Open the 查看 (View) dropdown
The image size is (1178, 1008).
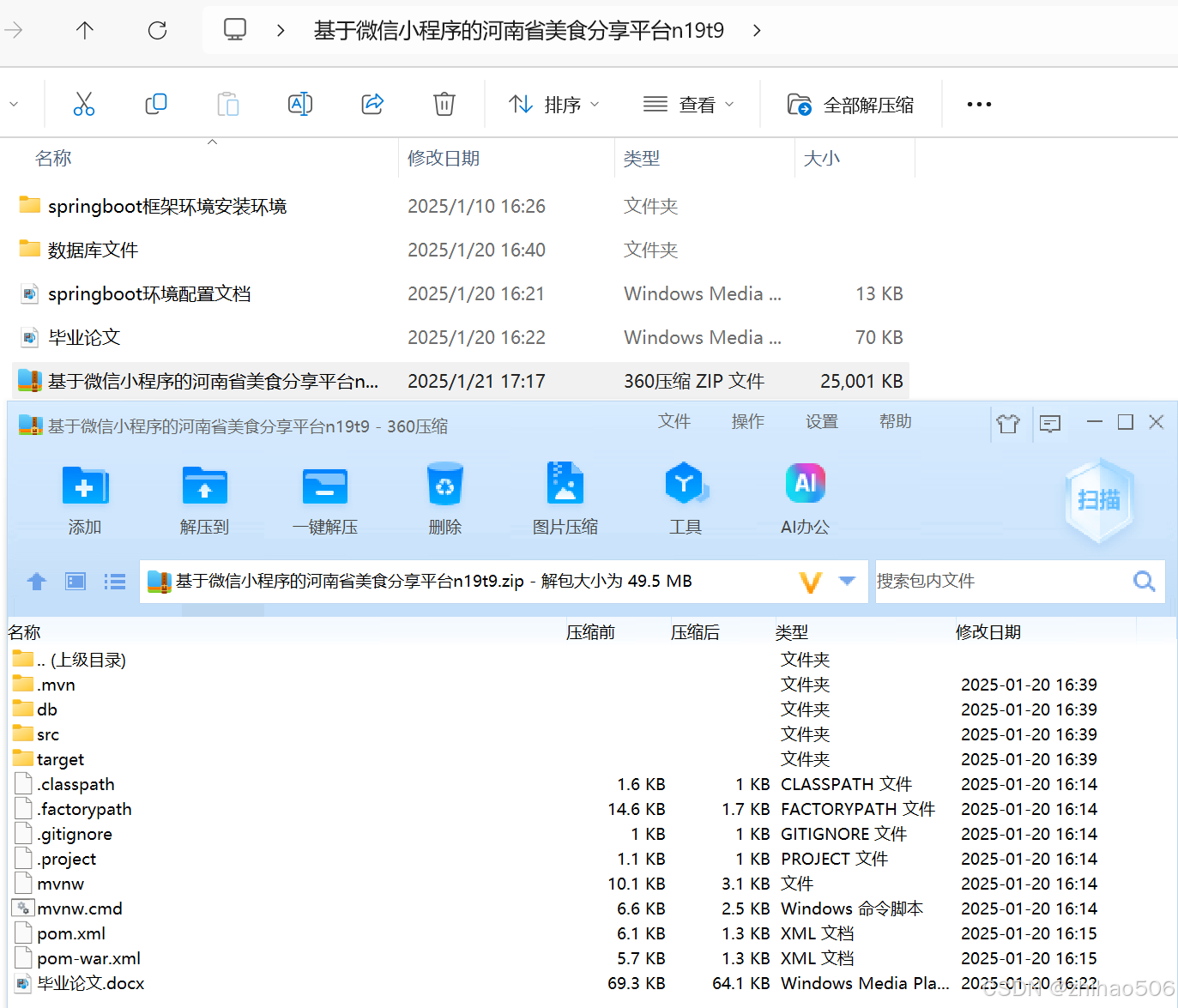(x=688, y=104)
